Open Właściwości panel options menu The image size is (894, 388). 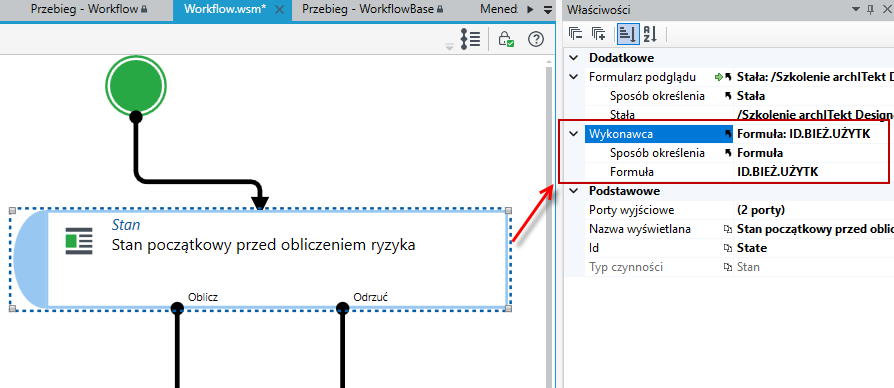[x=855, y=9]
